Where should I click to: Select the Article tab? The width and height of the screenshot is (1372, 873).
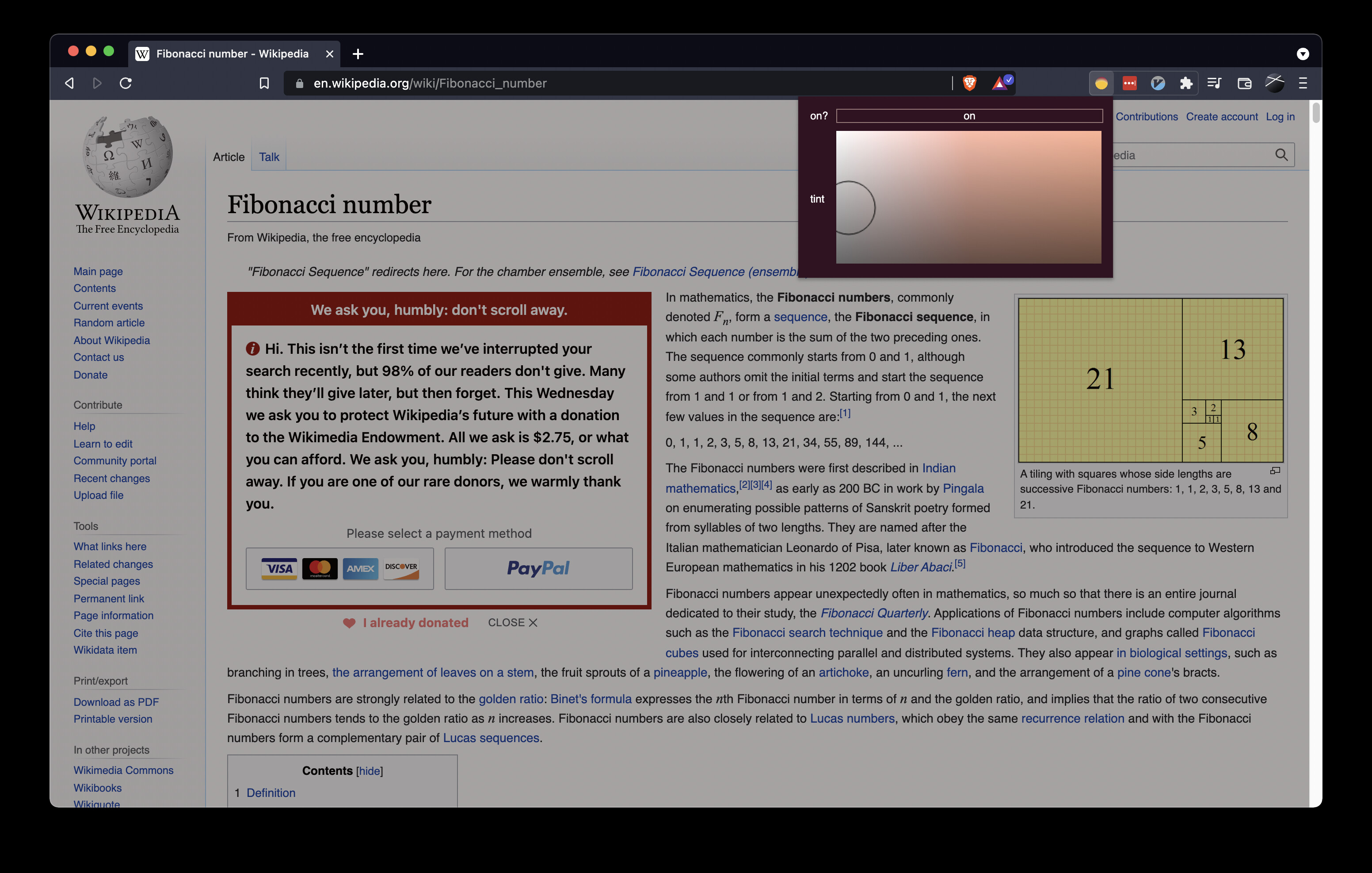(x=229, y=157)
